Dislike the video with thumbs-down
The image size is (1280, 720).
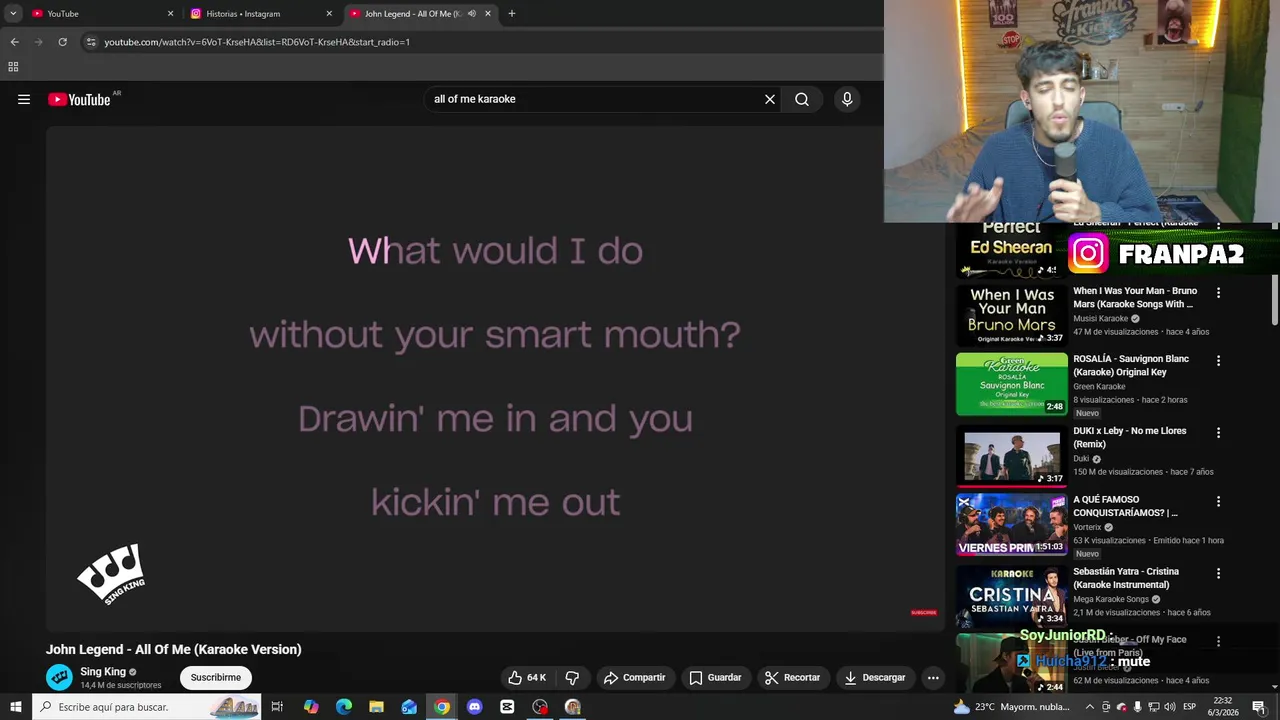coord(572,677)
